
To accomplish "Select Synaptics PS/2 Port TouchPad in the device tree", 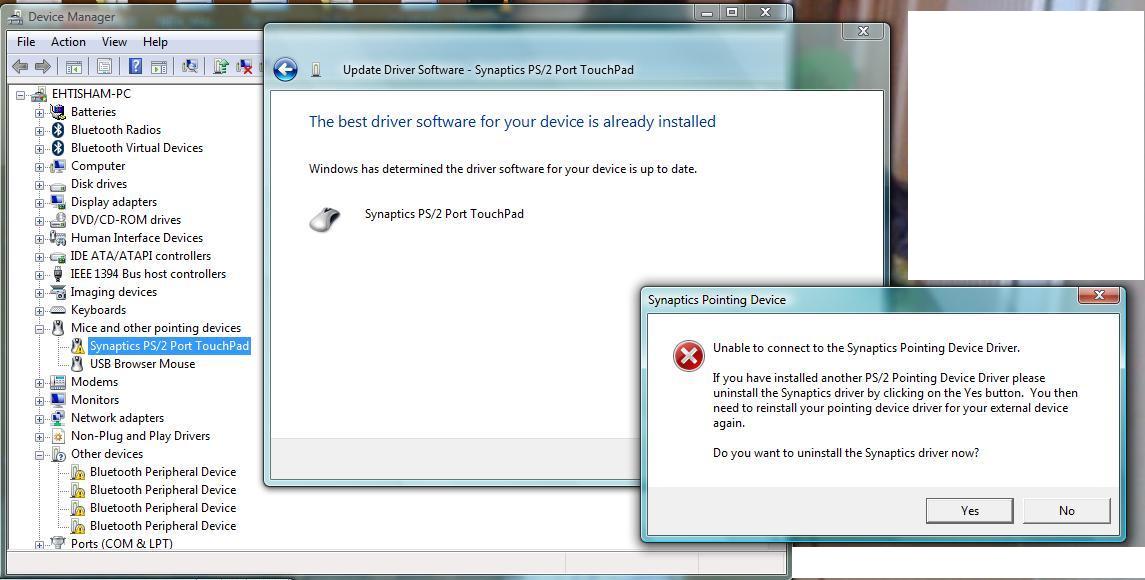I will coord(169,346).
